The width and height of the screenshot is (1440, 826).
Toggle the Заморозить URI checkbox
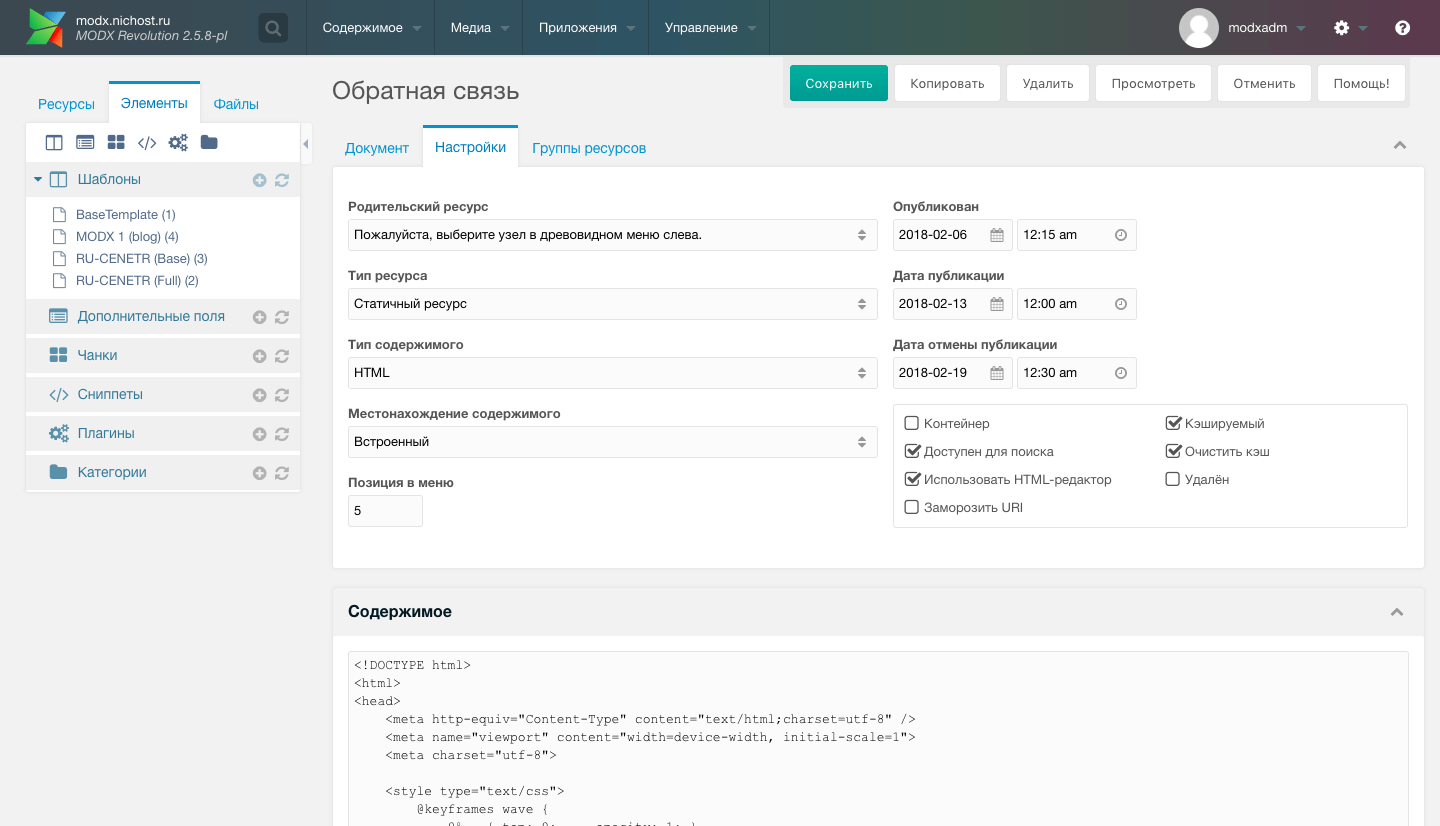coord(911,508)
